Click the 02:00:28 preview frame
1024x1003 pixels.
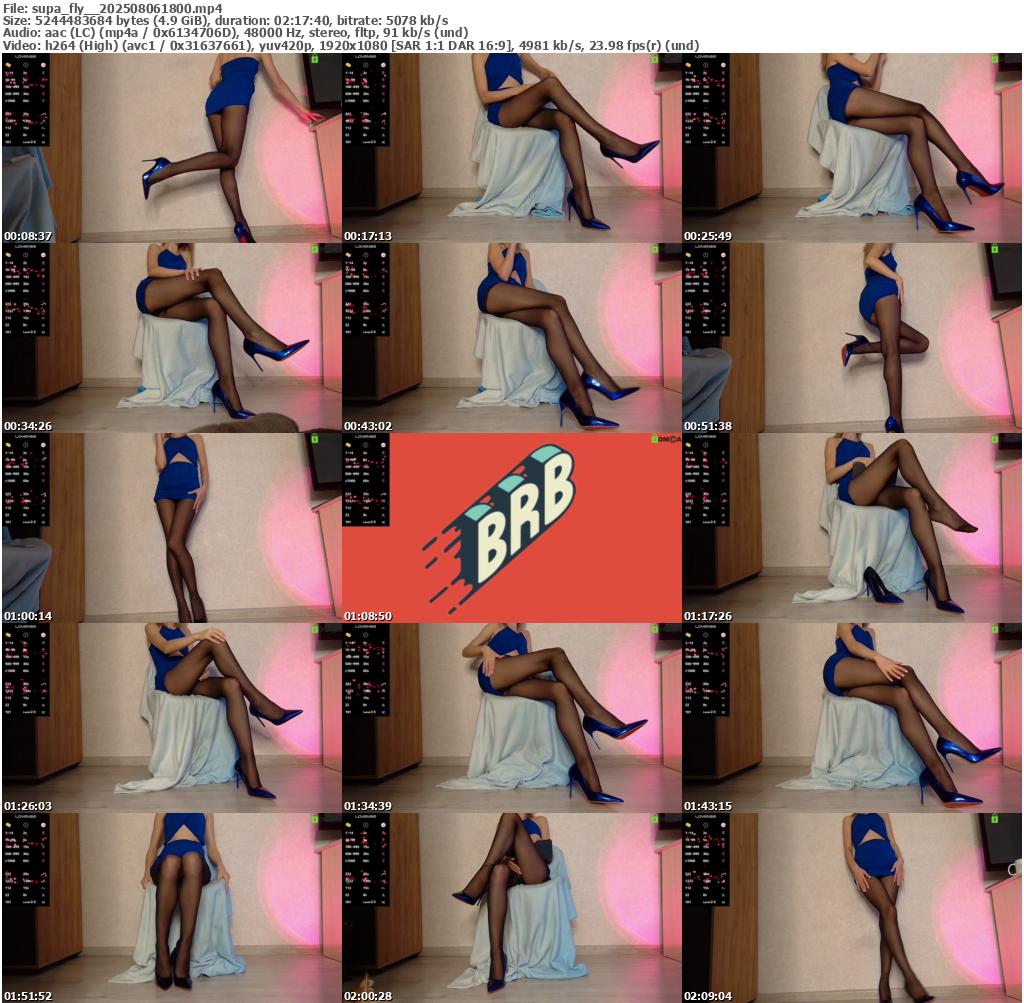[511, 908]
